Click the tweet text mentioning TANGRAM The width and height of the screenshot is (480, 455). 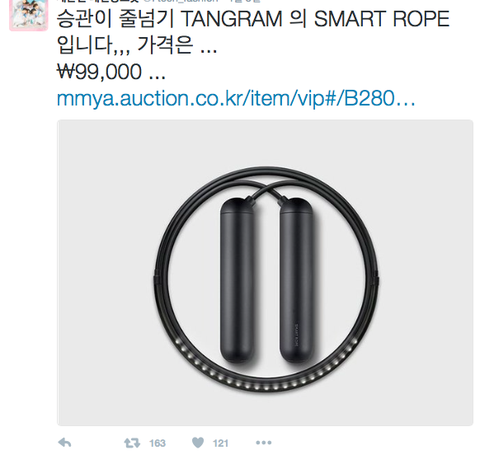(253, 19)
